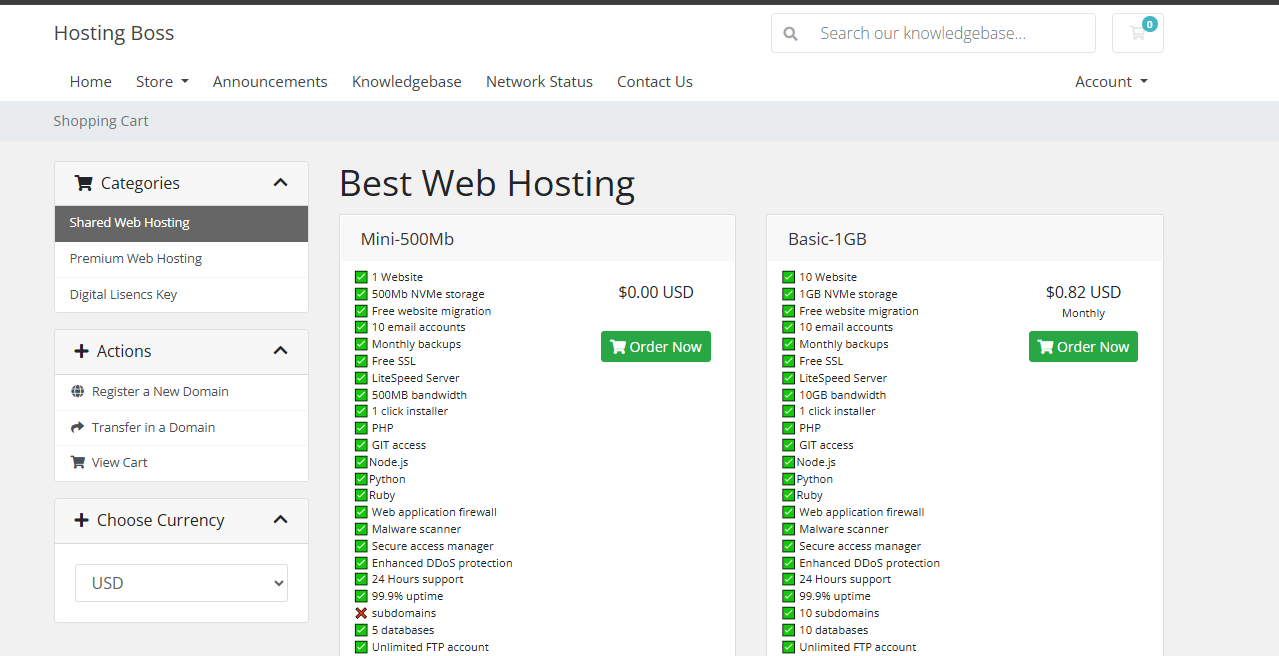This screenshot has width=1279, height=656.
Task: Click green check beside '10GB bandwidth'
Action: [x=788, y=395]
